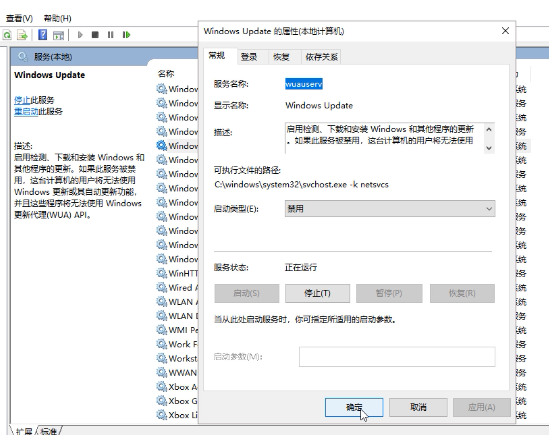Select the Wired service row icon
The height and width of the screenshot is (435, 549).
(x=161, y=288)
